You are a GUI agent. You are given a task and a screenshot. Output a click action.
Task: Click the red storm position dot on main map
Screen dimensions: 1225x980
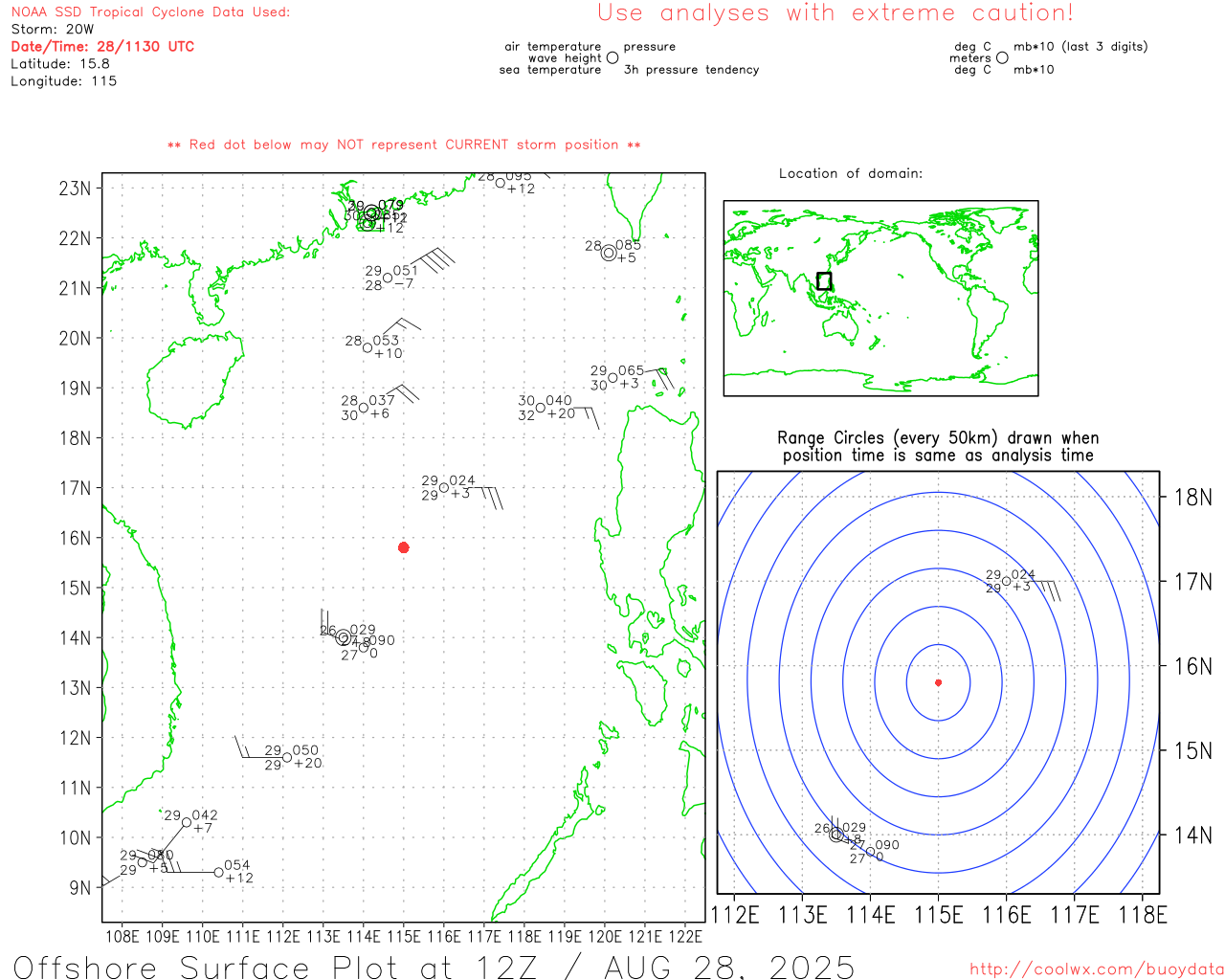click(404, 547)
